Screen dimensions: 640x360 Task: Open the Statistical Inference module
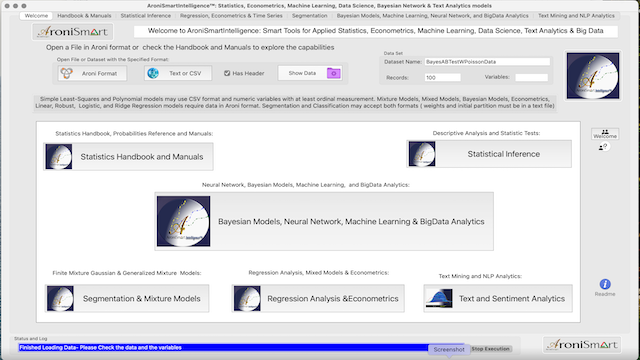489,154
